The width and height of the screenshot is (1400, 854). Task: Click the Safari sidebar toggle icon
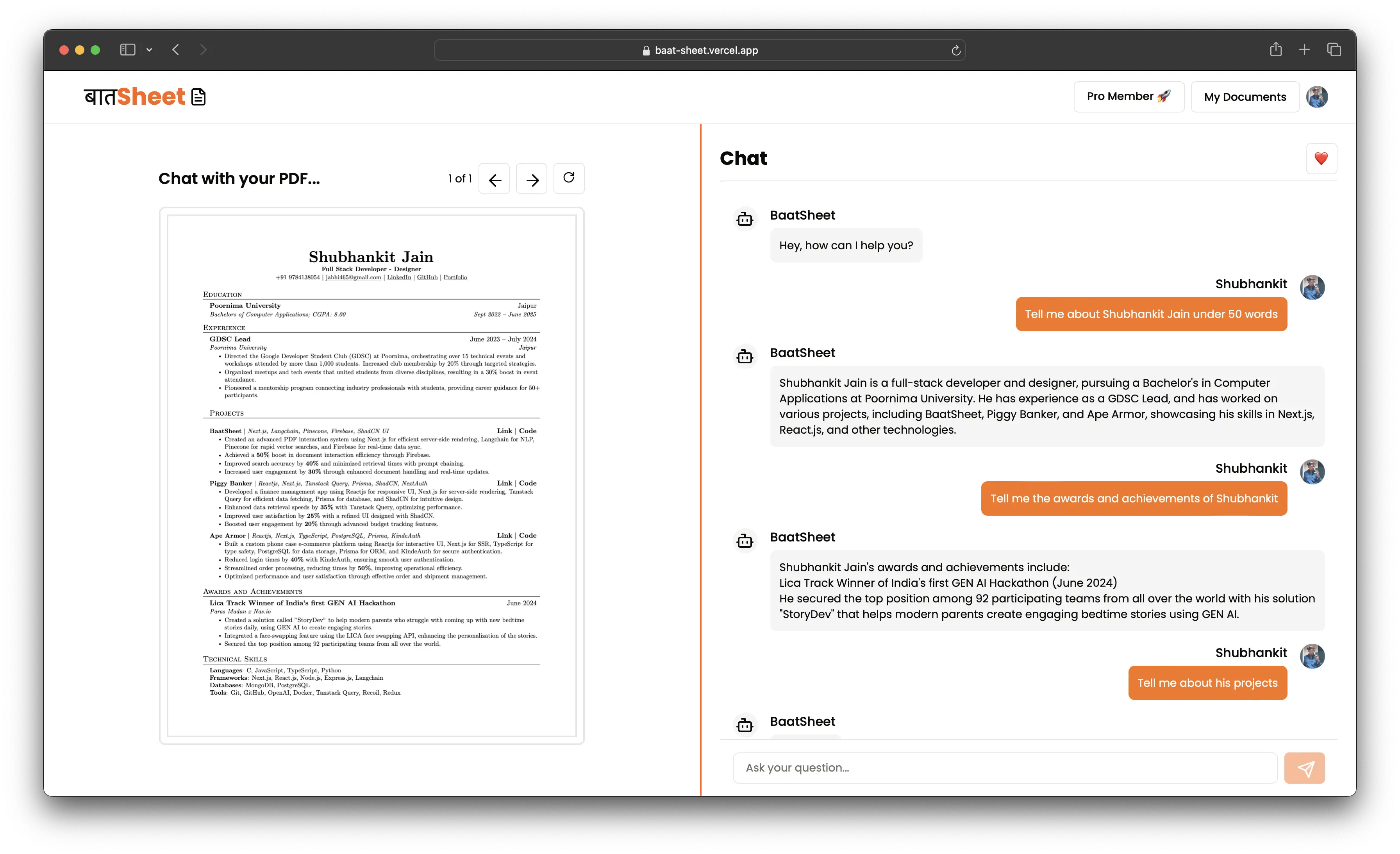127,50
